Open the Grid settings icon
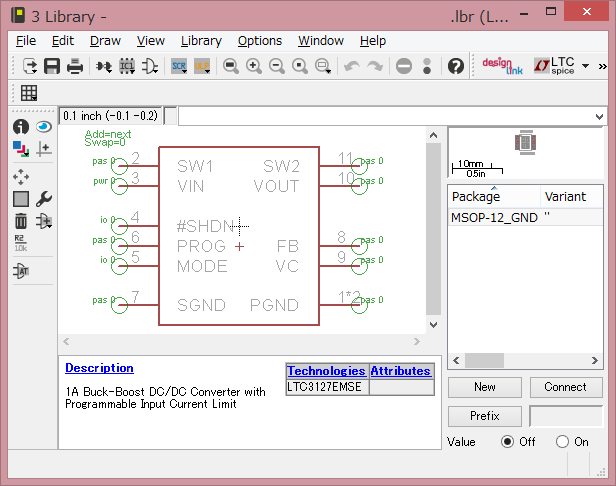The height and width of the screenshot is (486, 616). click(29, 93)
